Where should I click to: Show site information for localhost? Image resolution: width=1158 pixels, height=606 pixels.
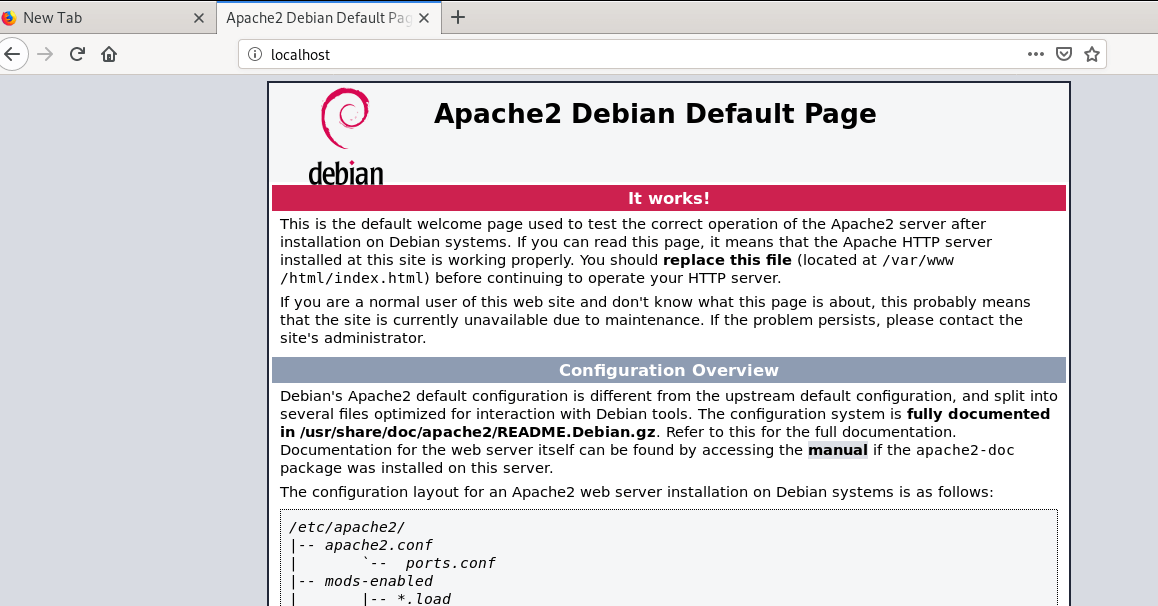254,54
